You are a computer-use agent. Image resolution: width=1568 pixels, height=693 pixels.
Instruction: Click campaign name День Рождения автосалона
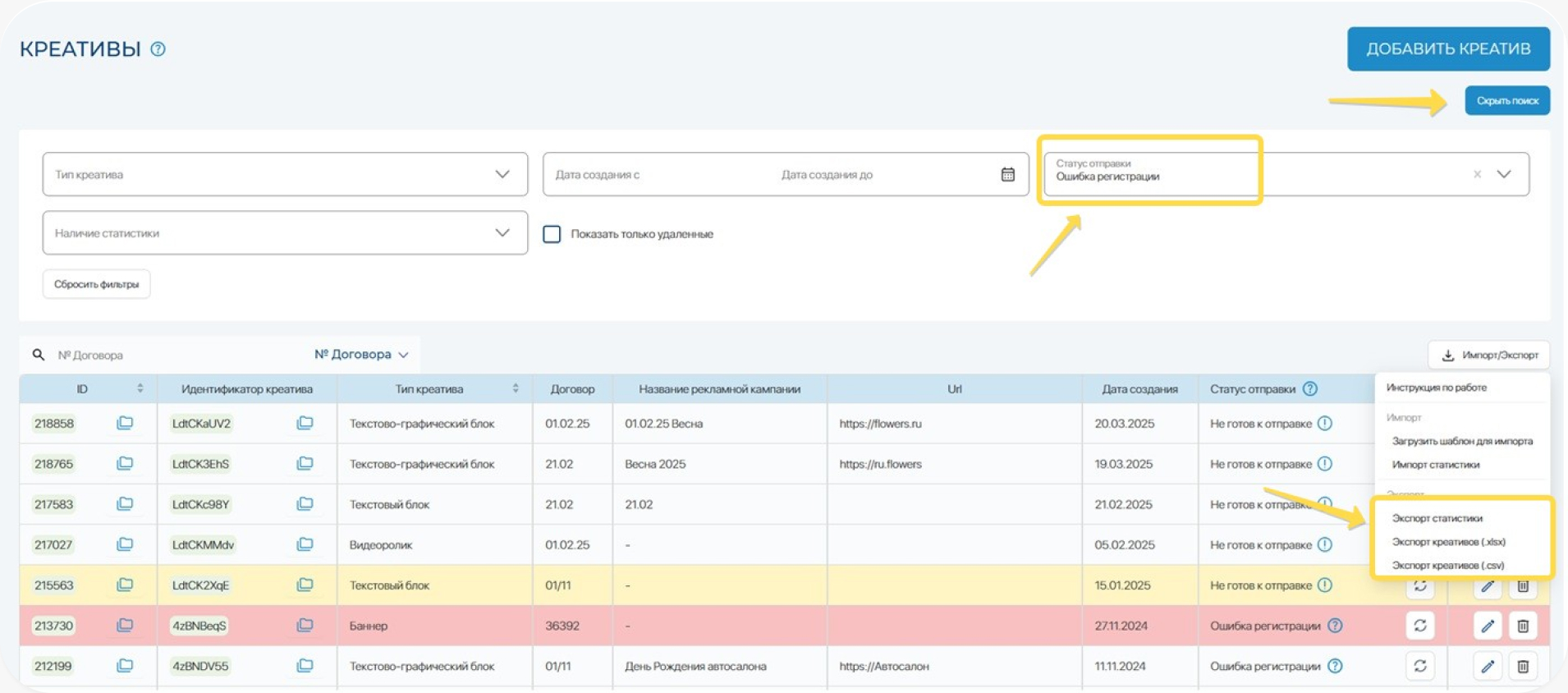pos(695,666)
